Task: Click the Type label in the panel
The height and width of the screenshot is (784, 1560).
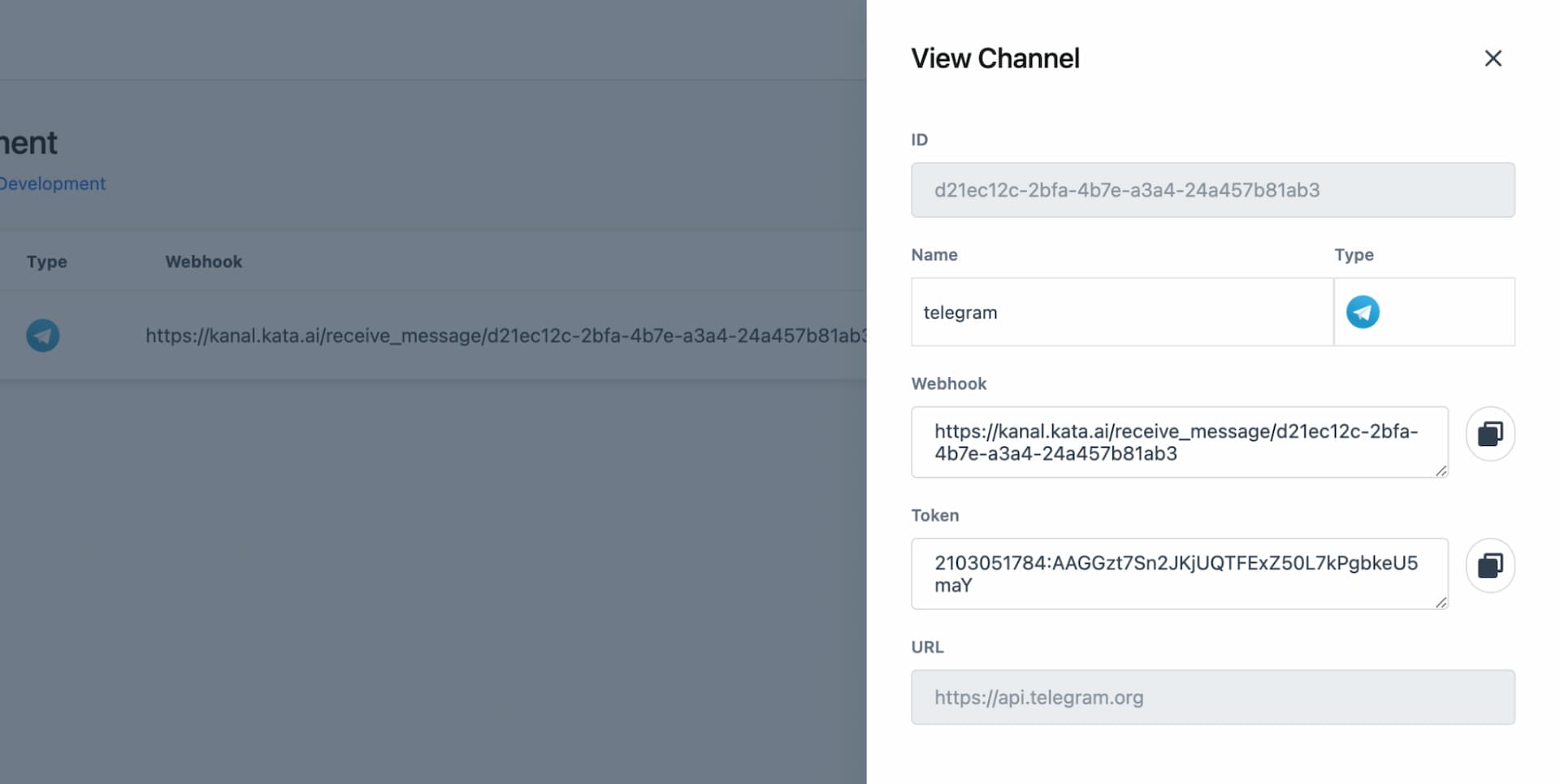Action: (1354, 255)
